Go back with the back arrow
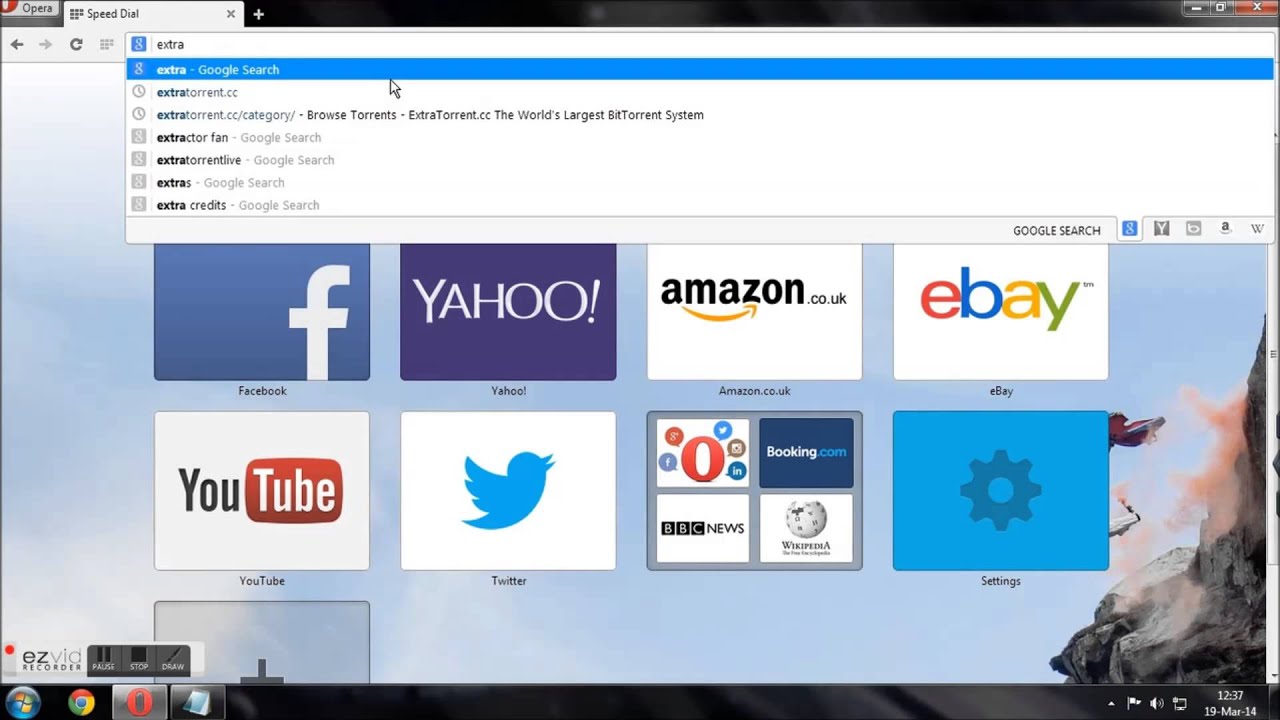Image resolution: width=1280 pixels, height=720 pixels. (x=17, y=44)
